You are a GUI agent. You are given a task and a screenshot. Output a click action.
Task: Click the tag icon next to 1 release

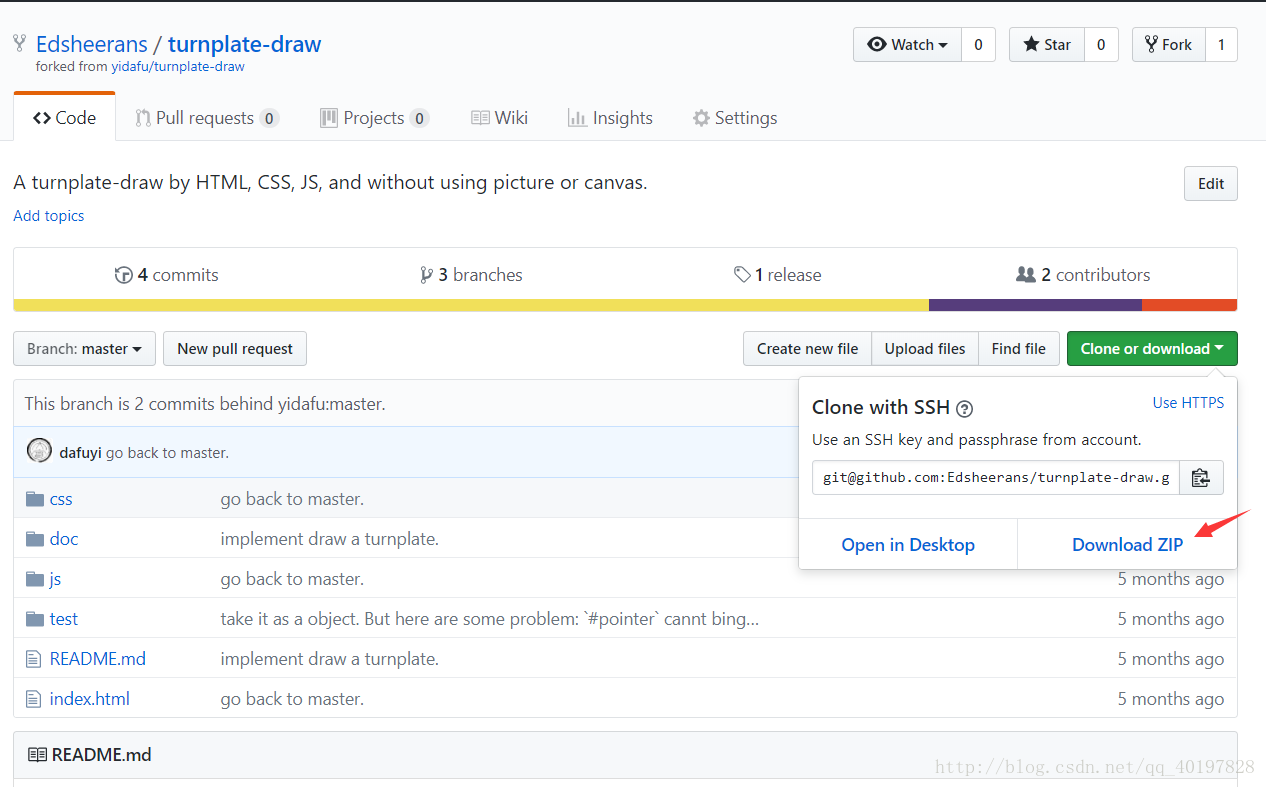click(742, 274)
